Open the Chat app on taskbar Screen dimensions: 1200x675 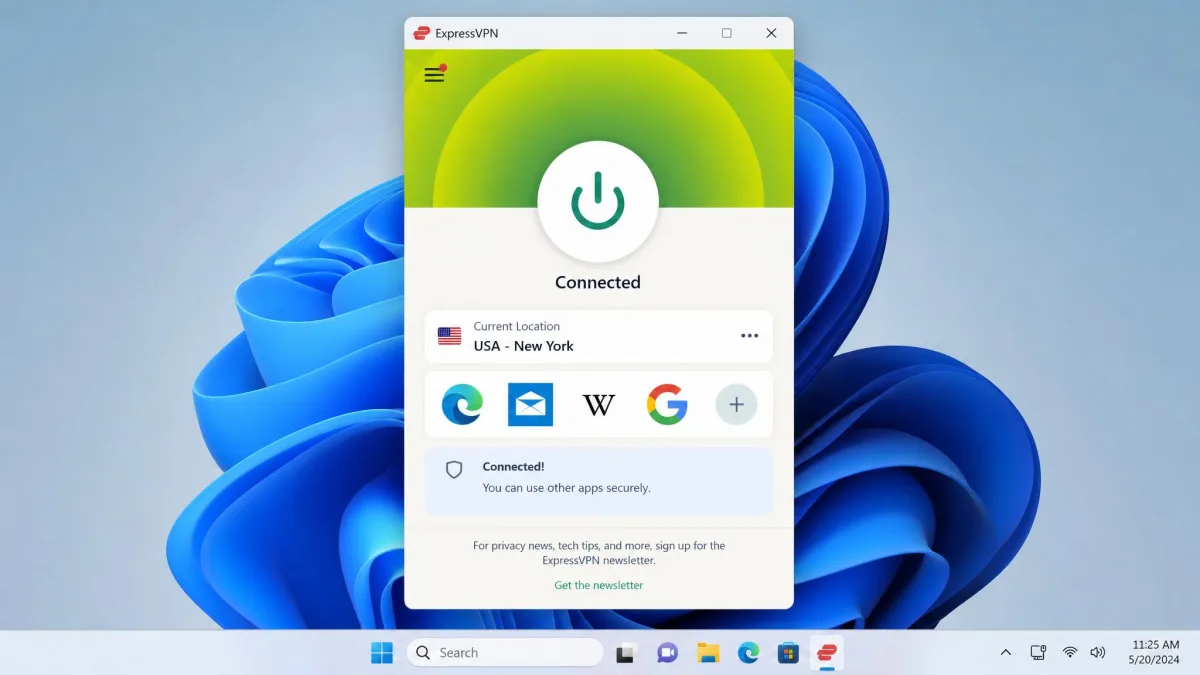[667, 653]
